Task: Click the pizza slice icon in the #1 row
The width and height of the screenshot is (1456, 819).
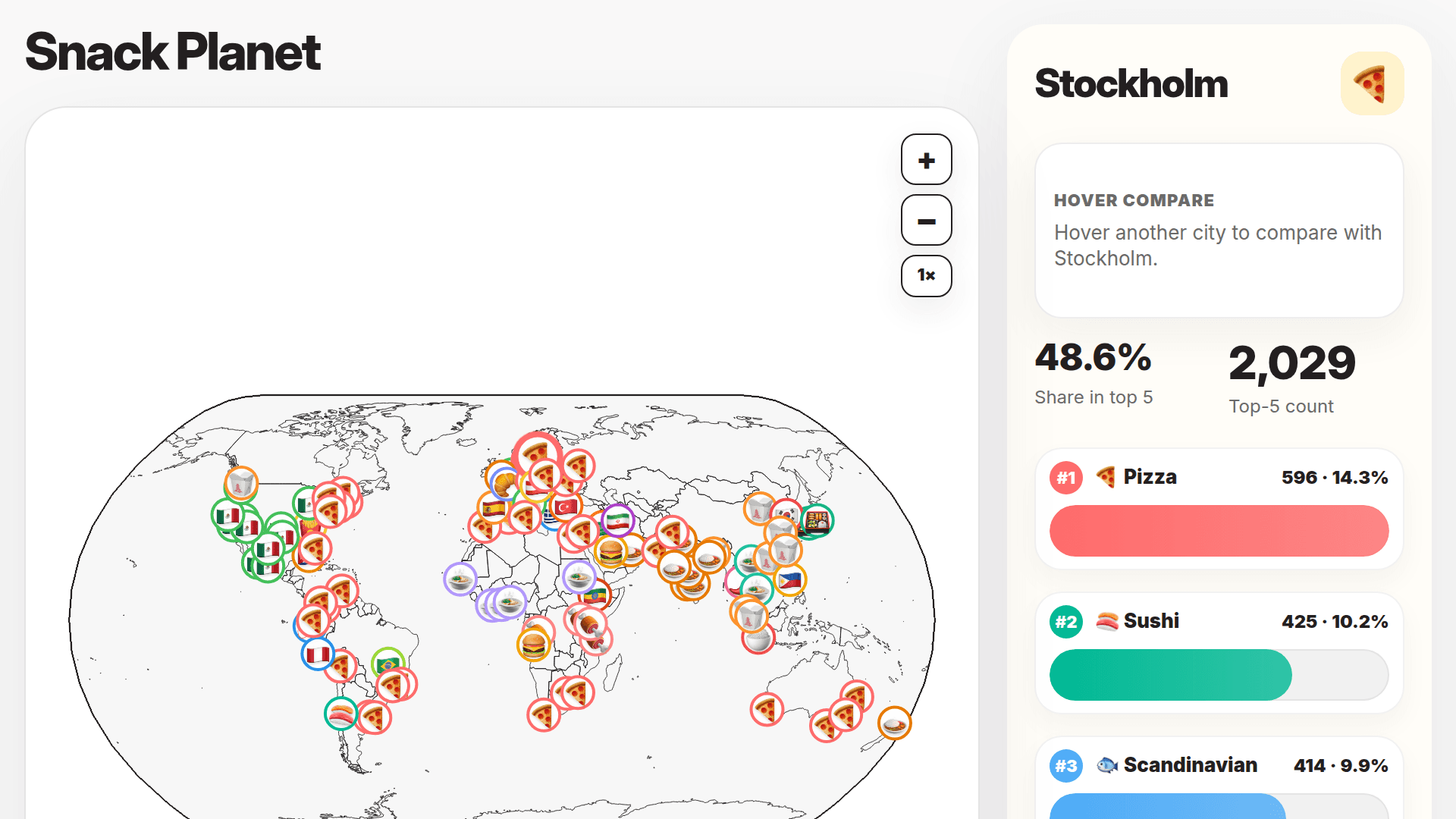Action: click(1106, 477)
